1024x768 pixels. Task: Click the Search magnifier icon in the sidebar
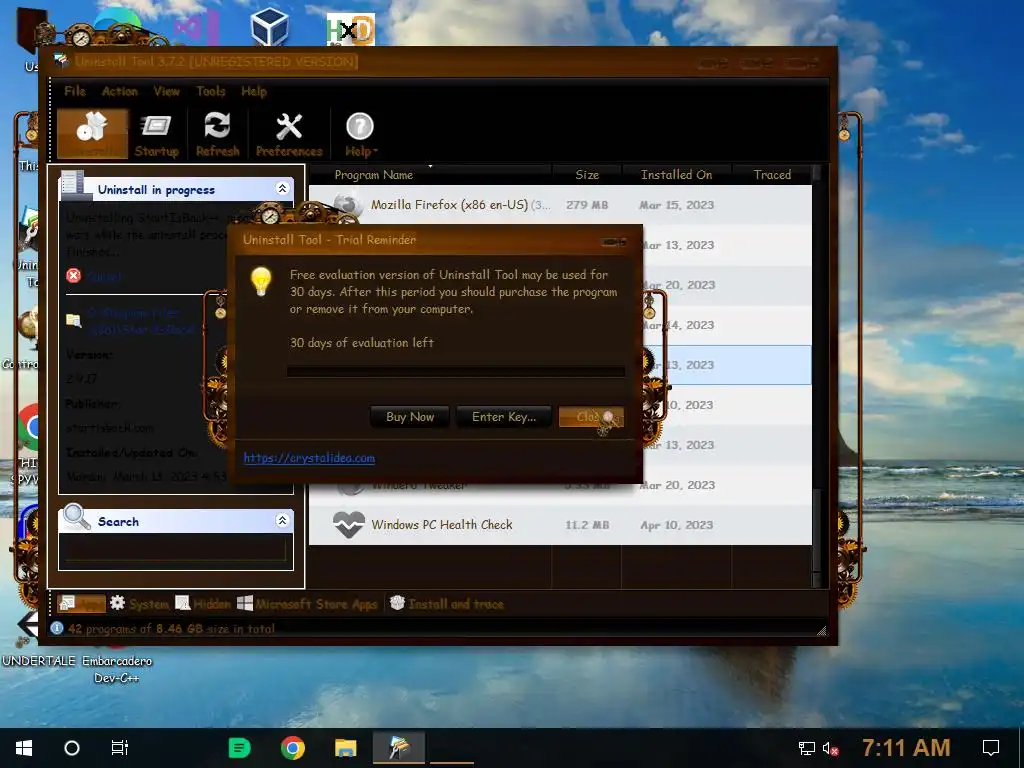click(76, 517)
